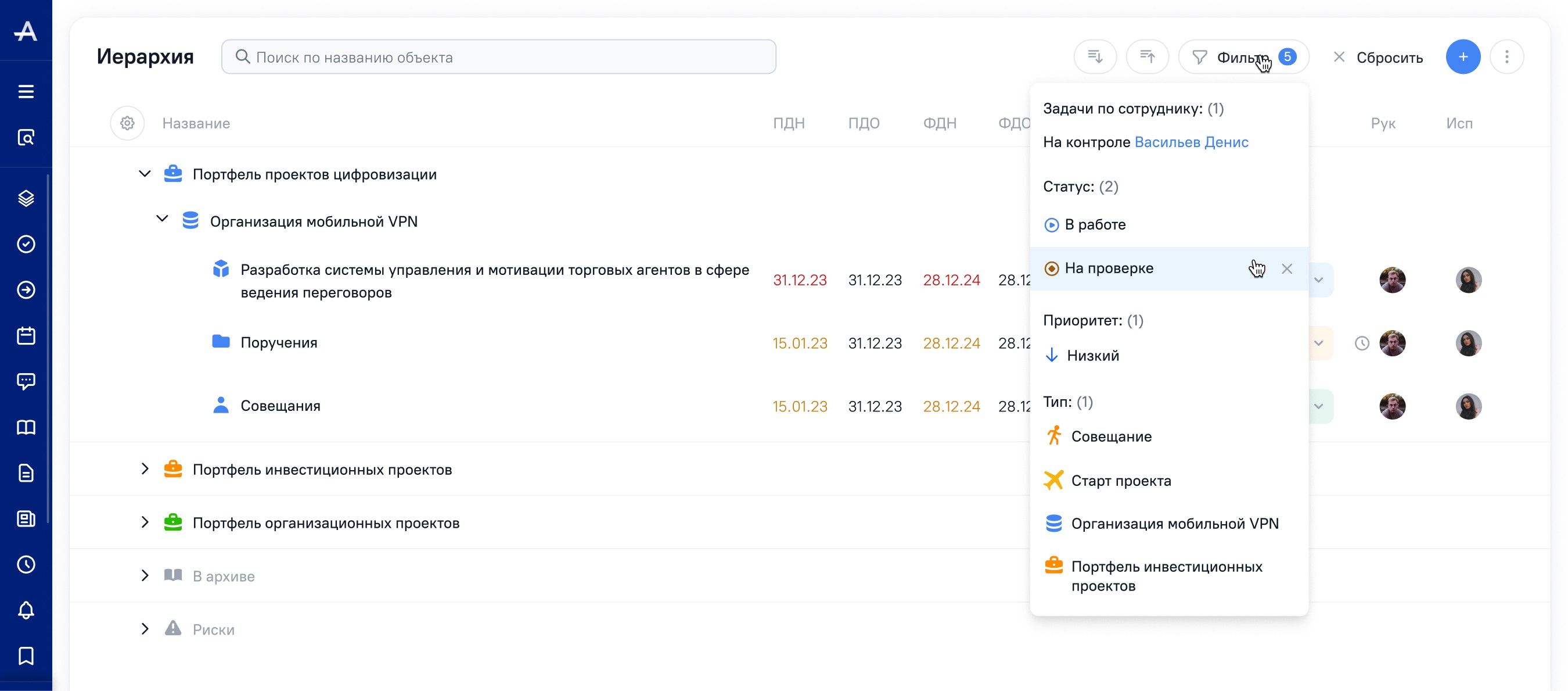This screenshot has width=1568, height=691.
Task: Select 'В работе' status filter option
Action: [x=1095, y=225]
